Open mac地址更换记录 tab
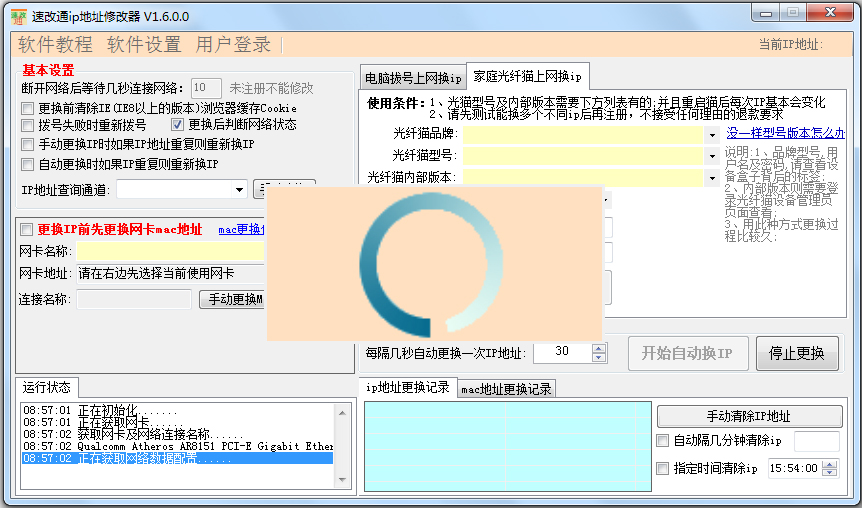 (506, 389)
